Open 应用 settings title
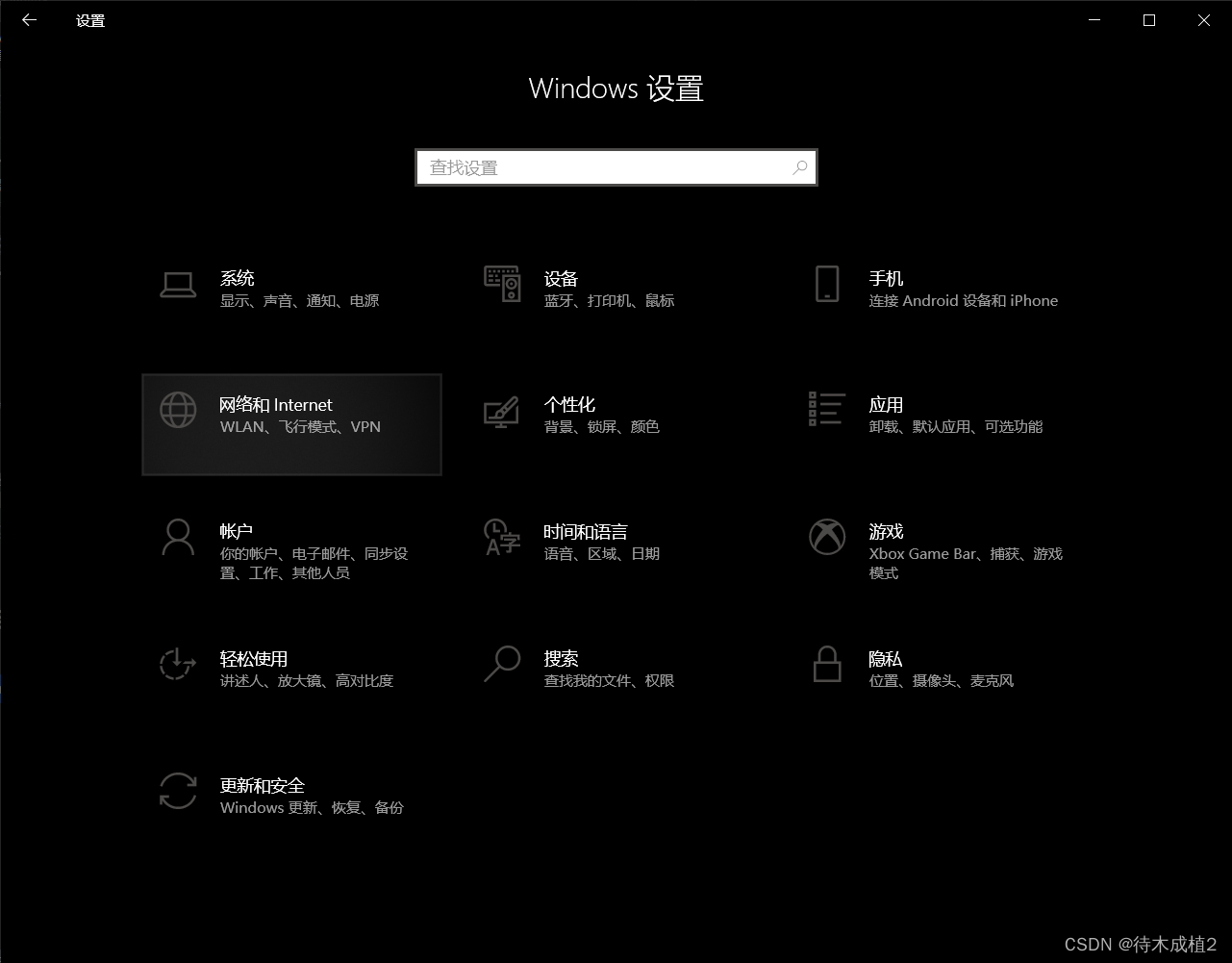 click(886, 404)
